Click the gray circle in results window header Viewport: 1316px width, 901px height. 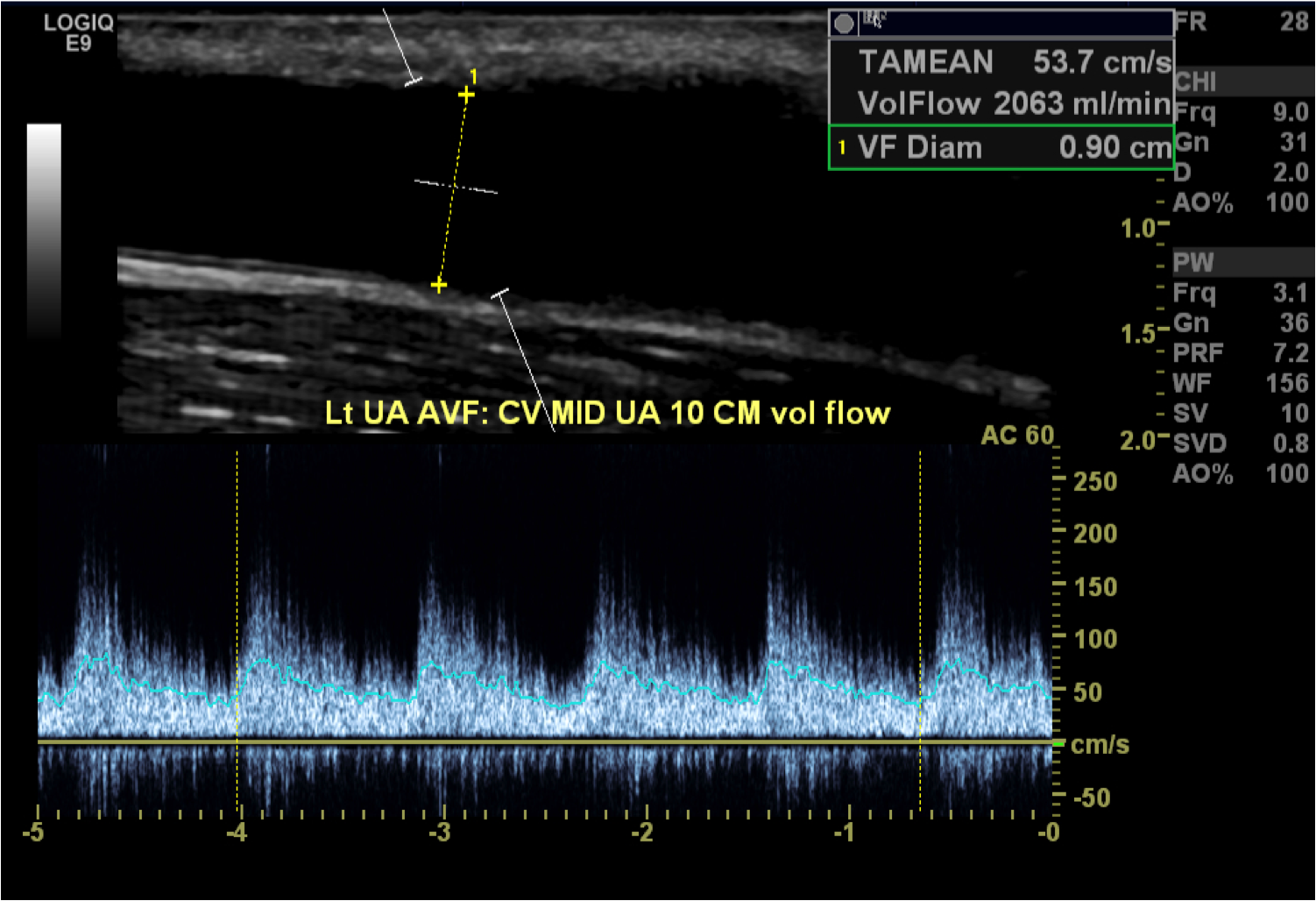(x=844, y=24)
